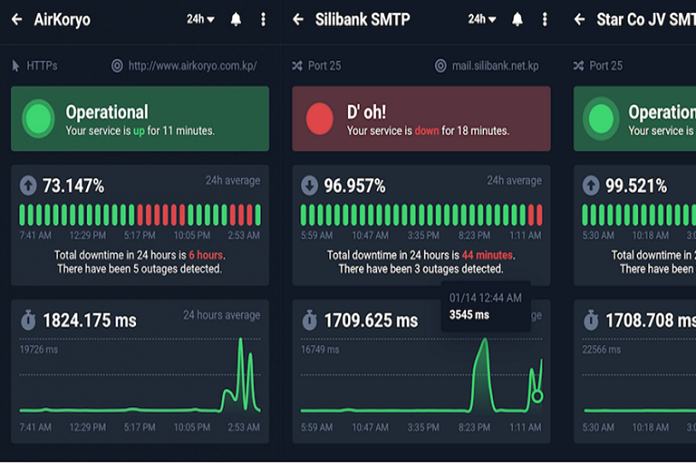The width and height of the screenshot is (696, 463).
Task: Open the Silibank SMTP 24h period dropdown
Action: [482, 19]
